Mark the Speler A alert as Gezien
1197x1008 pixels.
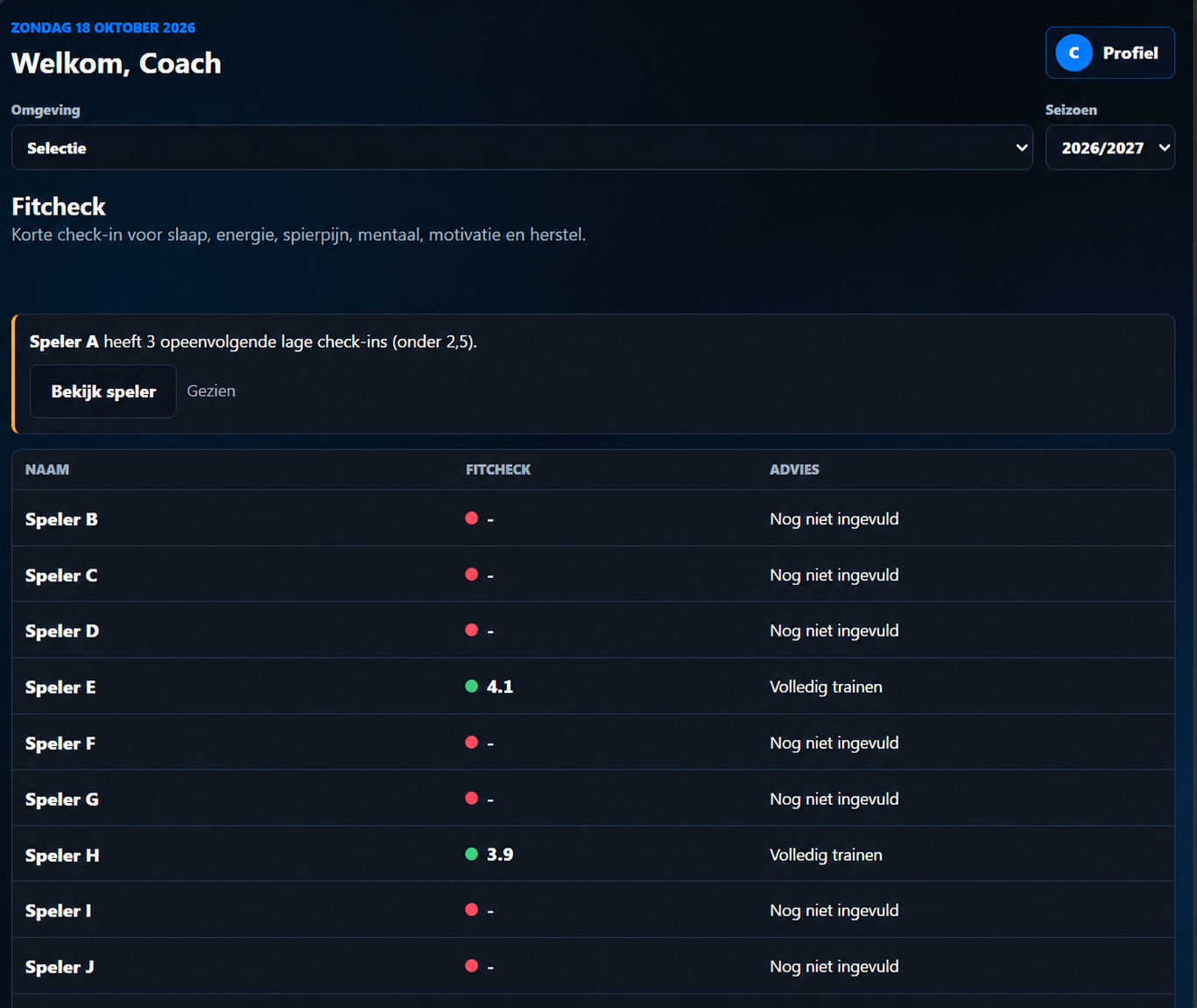tap(211, 391)
